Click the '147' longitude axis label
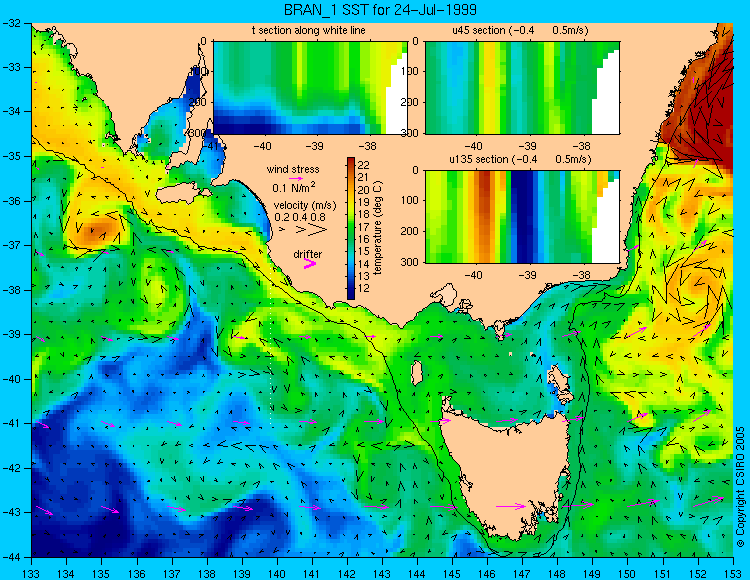 click(x=522, y=573)
